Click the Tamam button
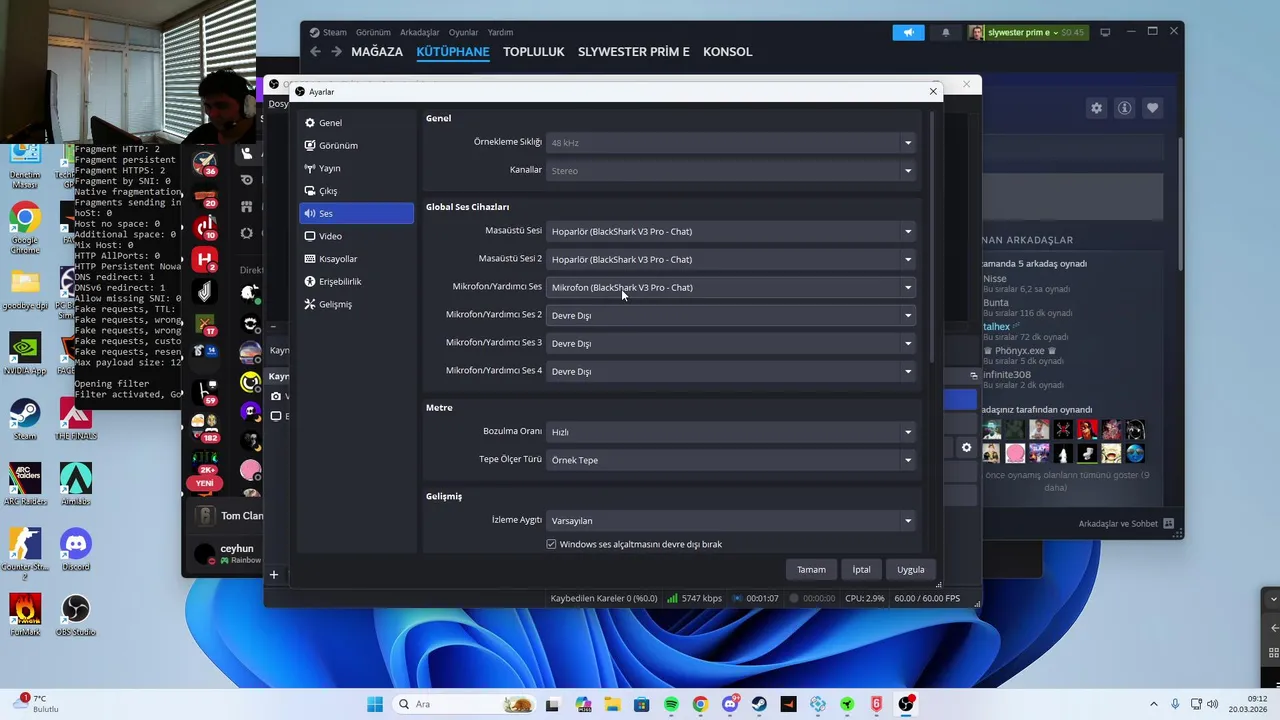Screen dimensions: 1280x720 click(x=811, y=569)
